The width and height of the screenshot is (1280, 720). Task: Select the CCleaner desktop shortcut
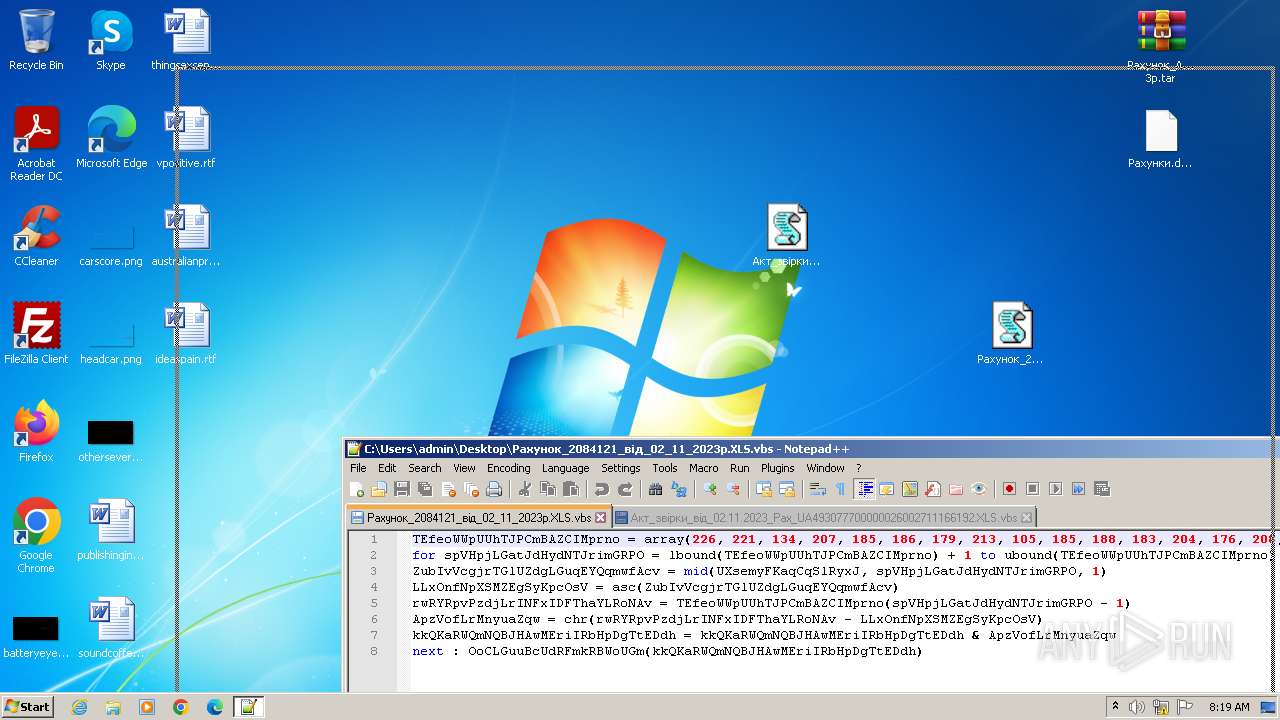(36, 236)
